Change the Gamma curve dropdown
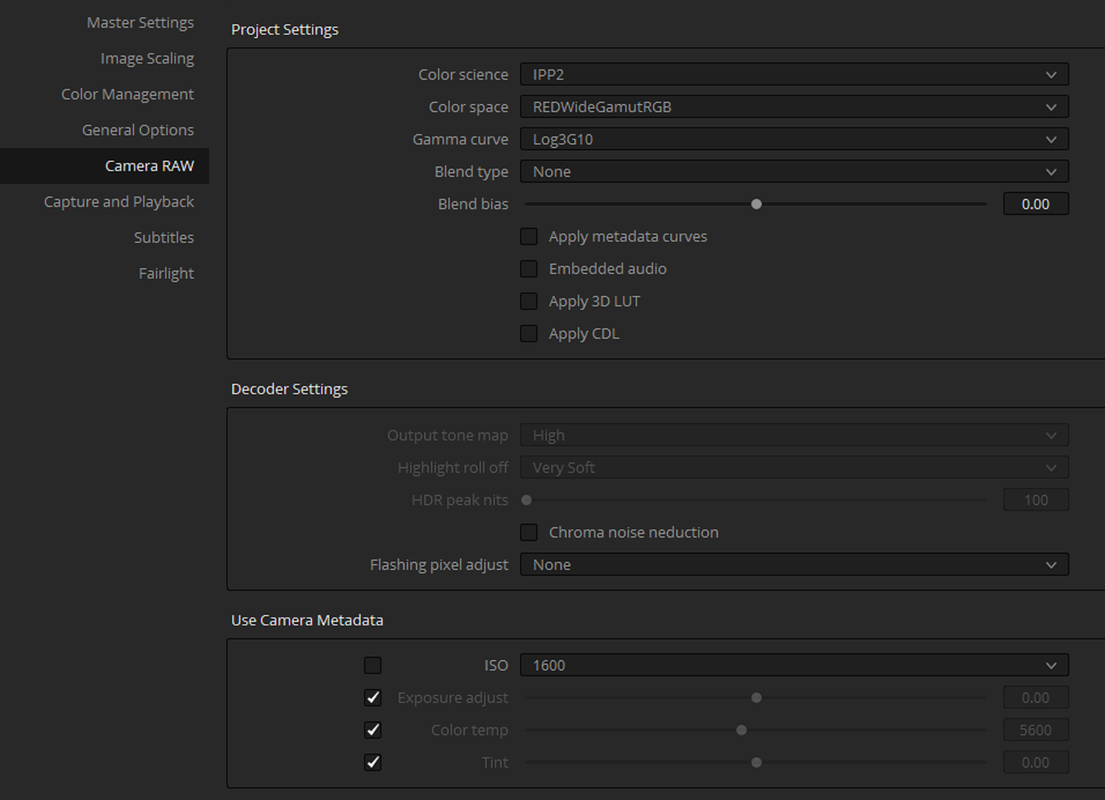 click(794, 140)
